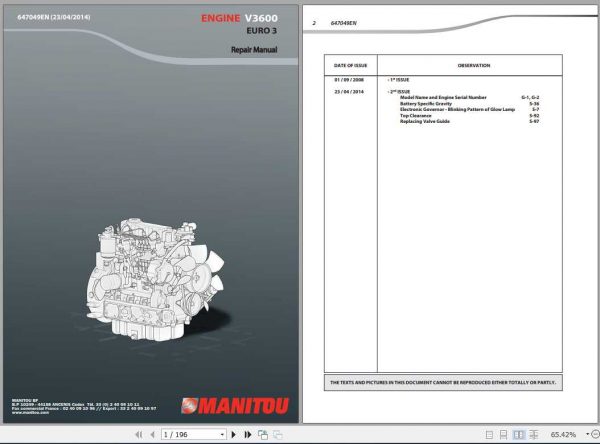Screen dimensions: 600x444
Task: Select continuous page view mode
Action: pos(503,434)
